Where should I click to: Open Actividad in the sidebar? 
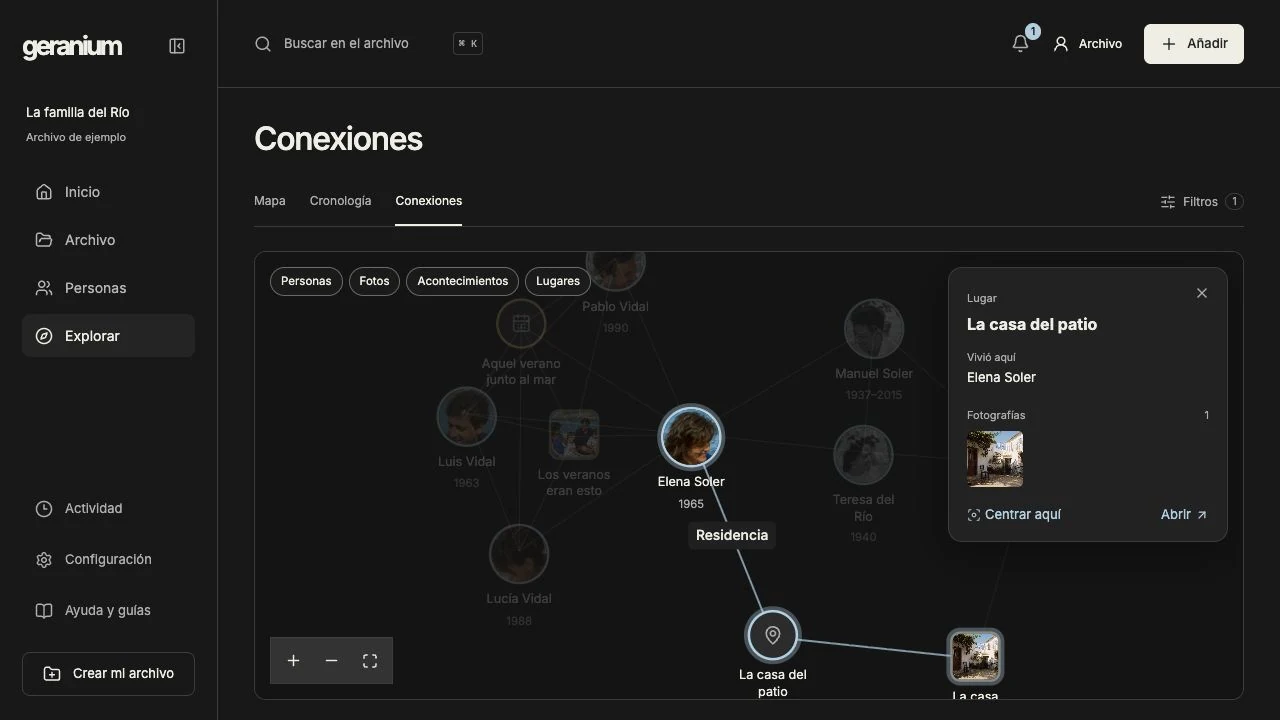tap(108, 509)
